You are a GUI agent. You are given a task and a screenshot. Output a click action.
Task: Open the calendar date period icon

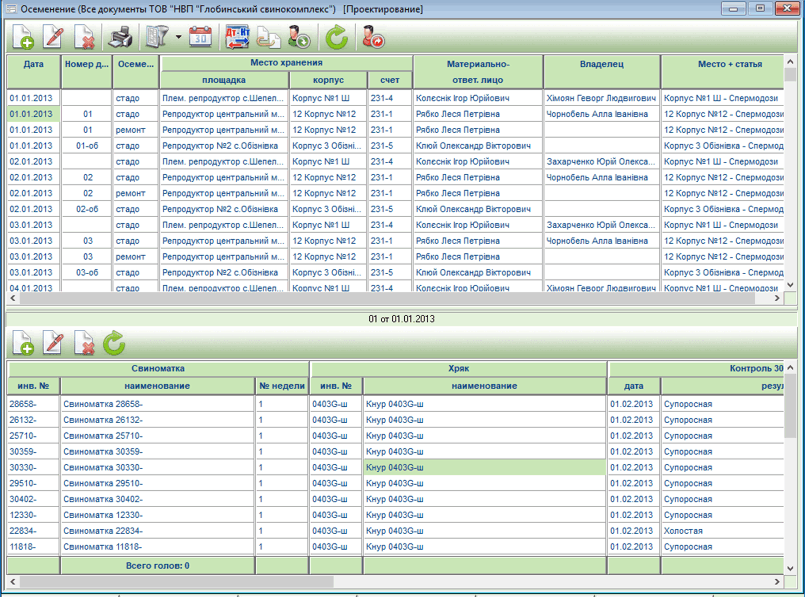coord(201,38)
